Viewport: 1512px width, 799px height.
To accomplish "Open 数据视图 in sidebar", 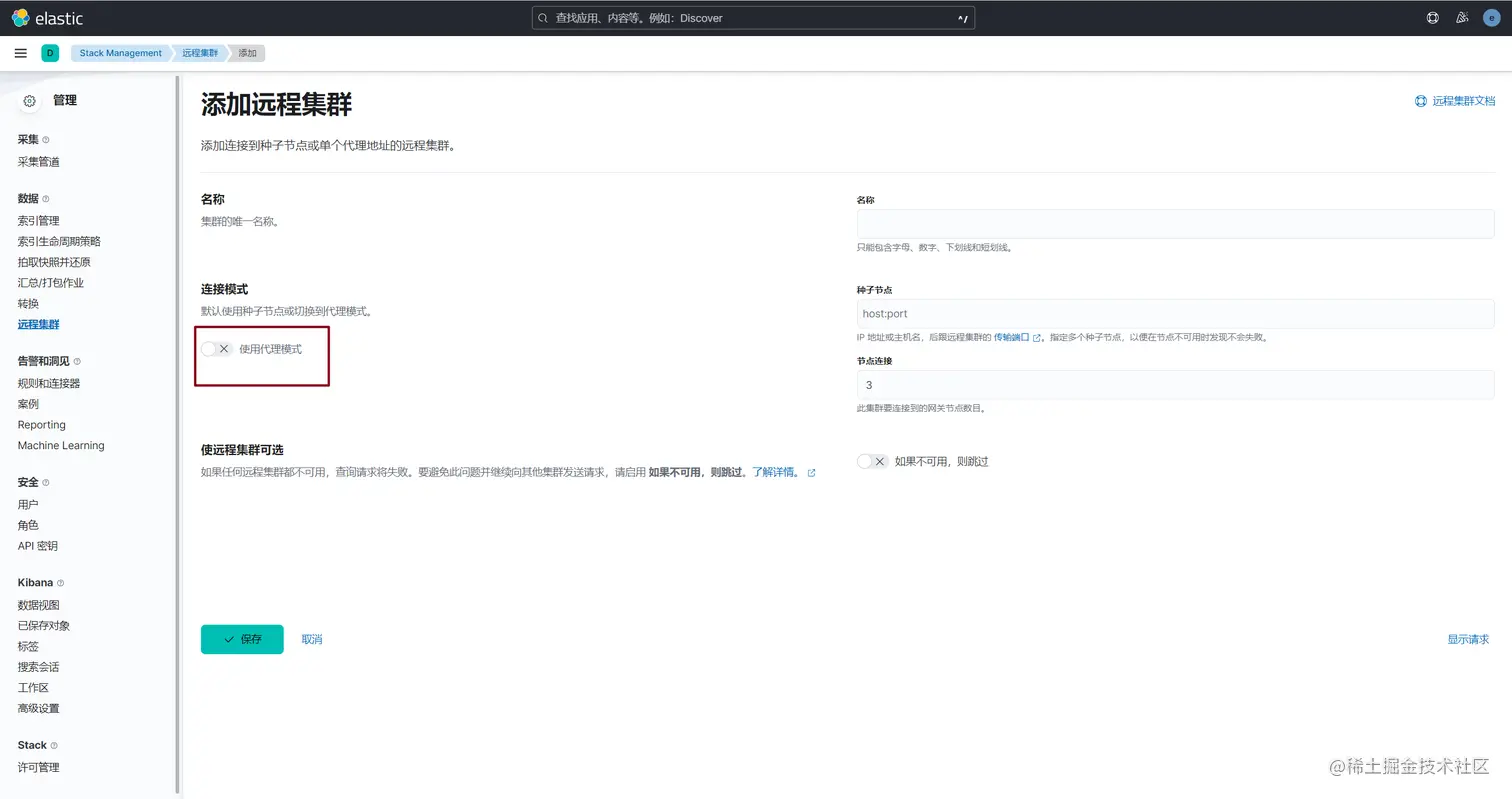I will coord(38,605).
